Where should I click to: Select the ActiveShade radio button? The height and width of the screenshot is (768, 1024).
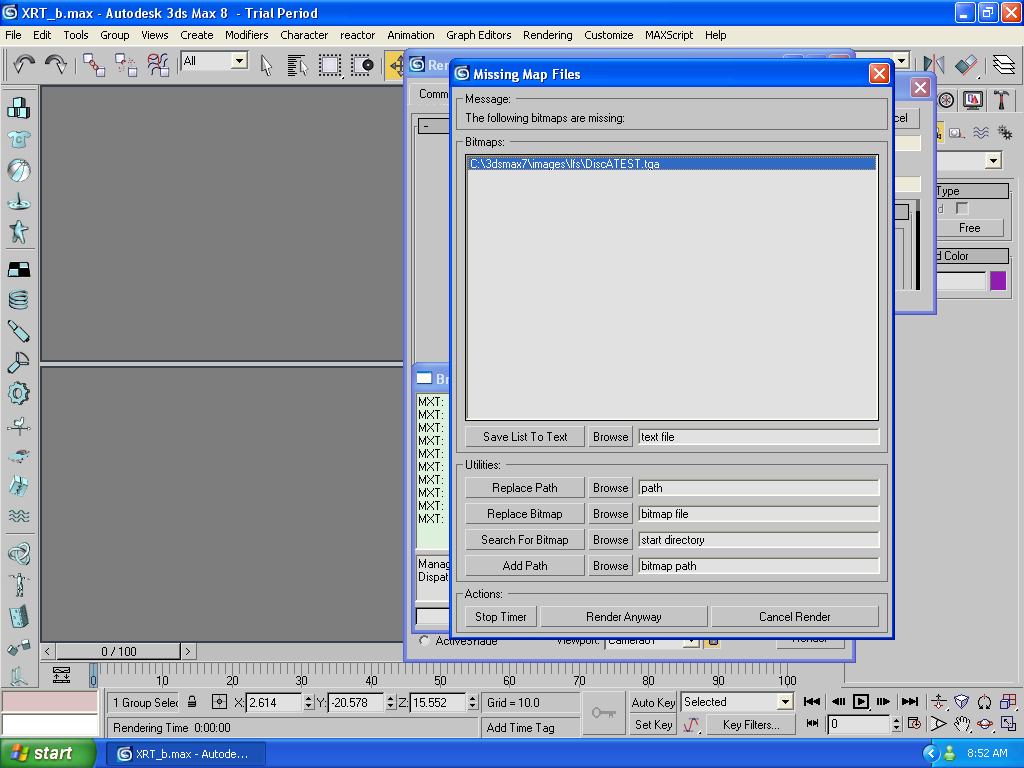(x=424, y=641)
